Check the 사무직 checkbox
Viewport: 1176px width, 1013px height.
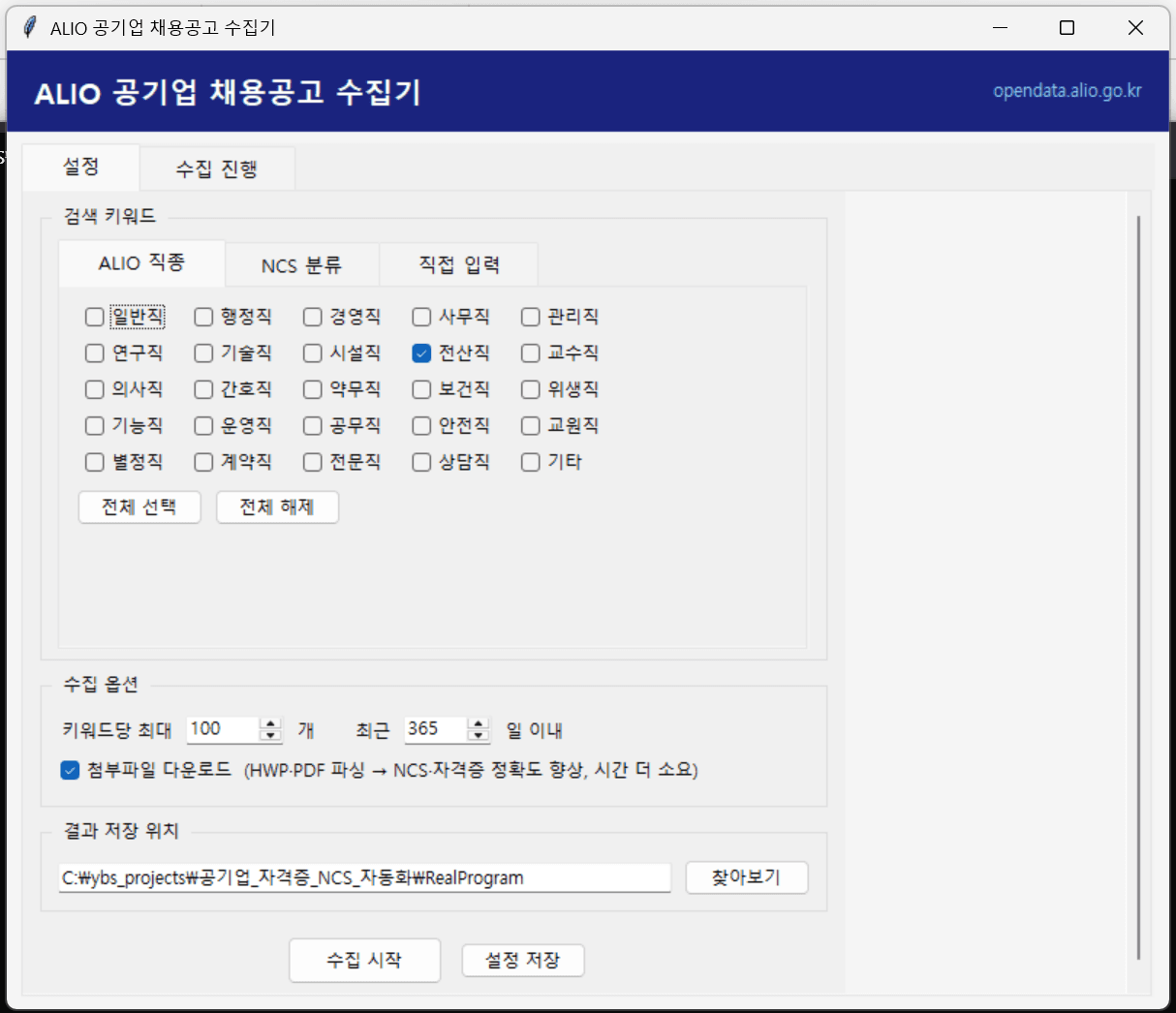pos(421,317)
